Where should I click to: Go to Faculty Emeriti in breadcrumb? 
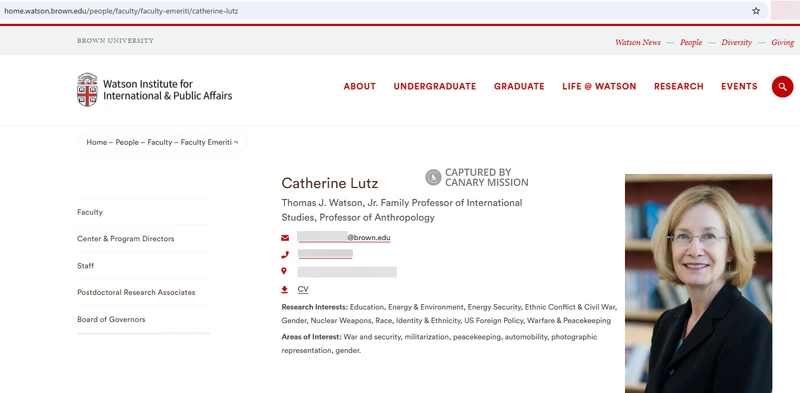point(206,142)
